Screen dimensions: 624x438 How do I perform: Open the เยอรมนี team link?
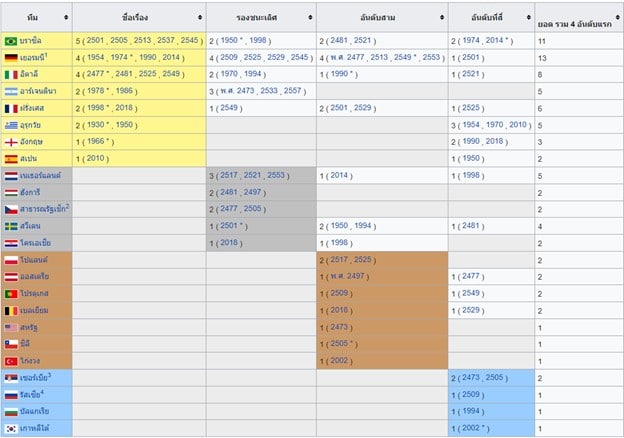[x=32, y=58]
